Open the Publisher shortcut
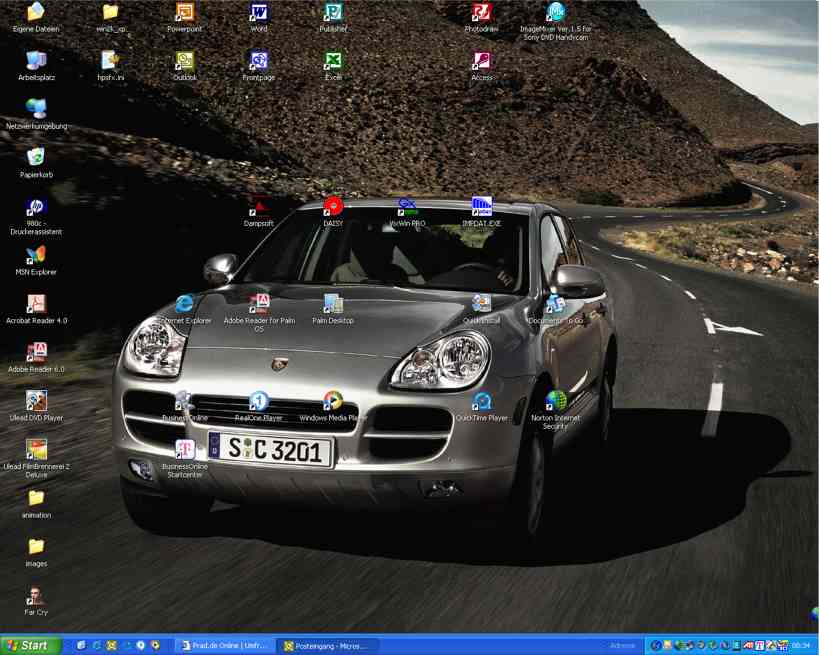Screen dimensions: 819x655 click(333, 13)
